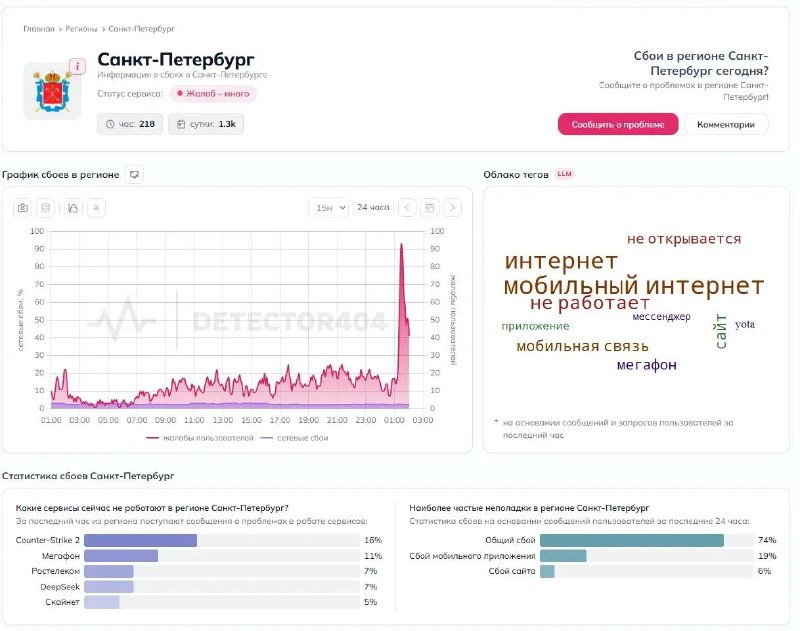
Task: Click the camera snapshot icon above the chart
Action: [x=22, y=208]
